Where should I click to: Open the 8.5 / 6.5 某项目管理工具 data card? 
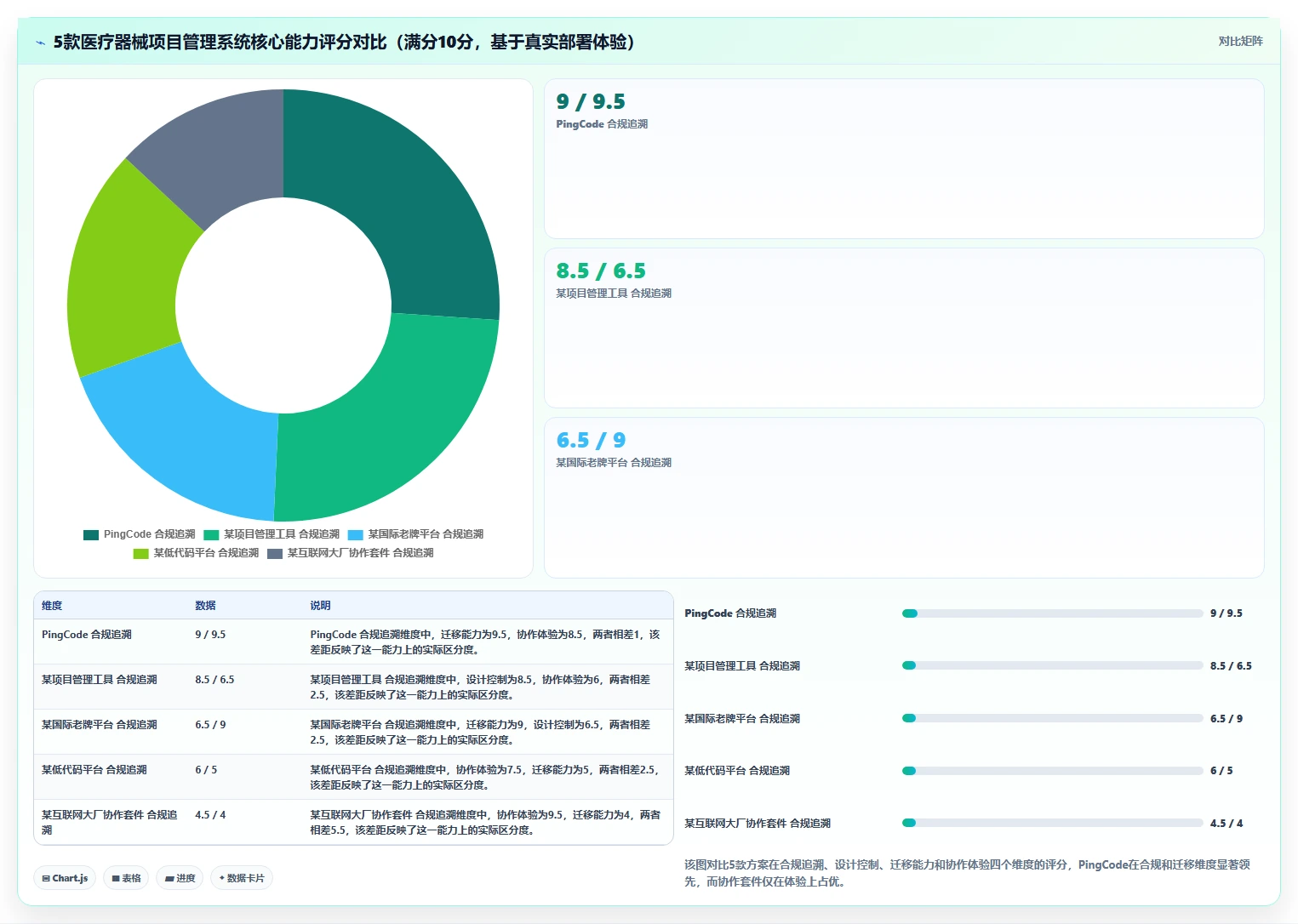click(x=904, y=328)
